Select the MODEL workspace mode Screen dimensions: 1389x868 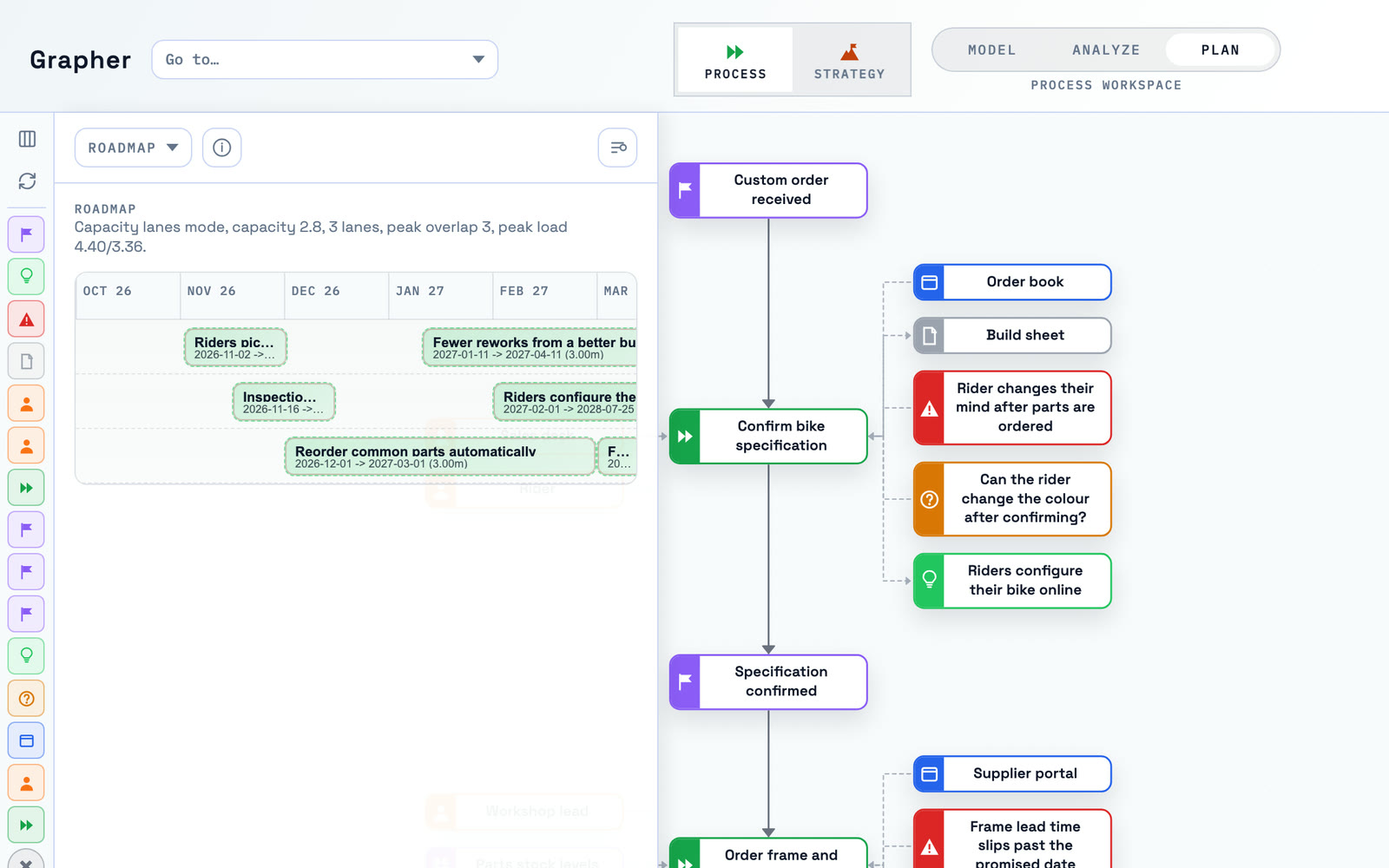click(991, 50)
